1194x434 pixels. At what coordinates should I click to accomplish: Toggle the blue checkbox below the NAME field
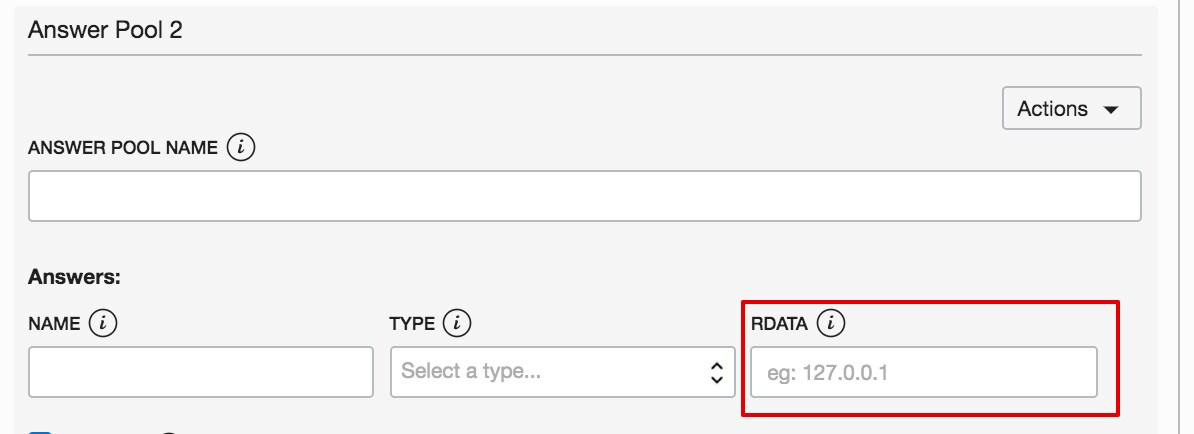coord(40,432)
